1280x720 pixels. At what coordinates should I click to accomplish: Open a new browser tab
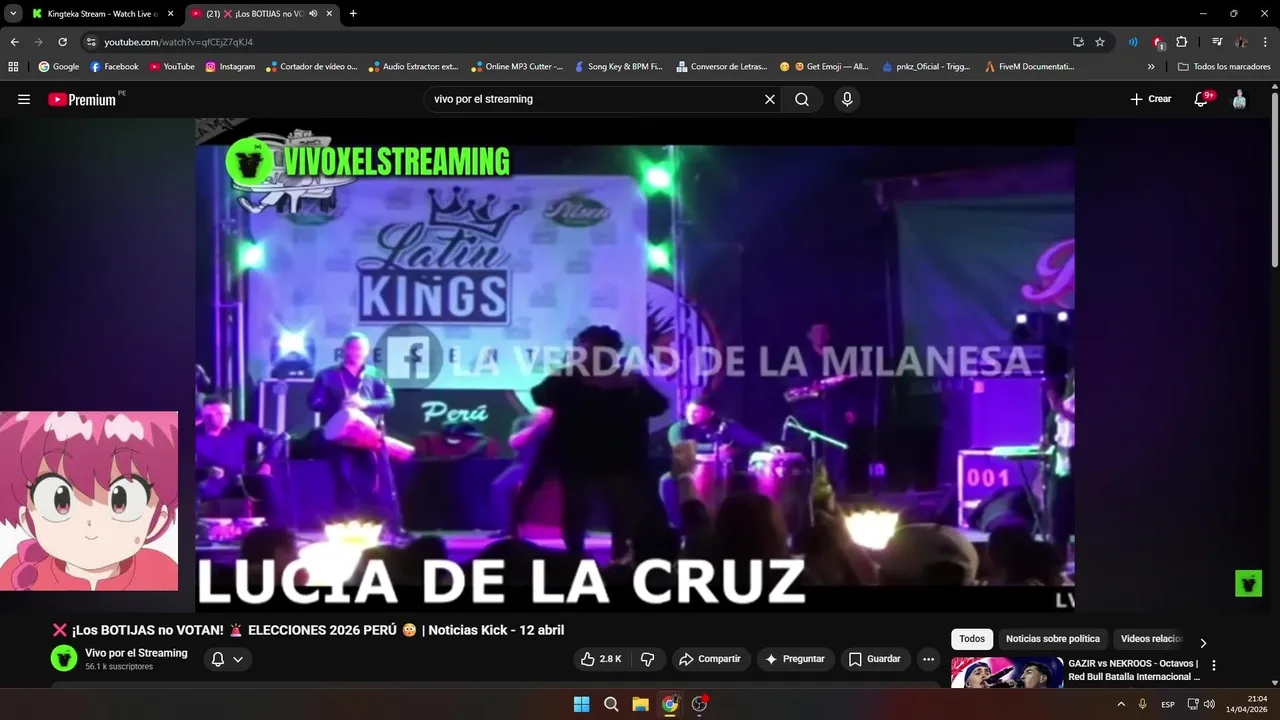[x=353, y=14]
